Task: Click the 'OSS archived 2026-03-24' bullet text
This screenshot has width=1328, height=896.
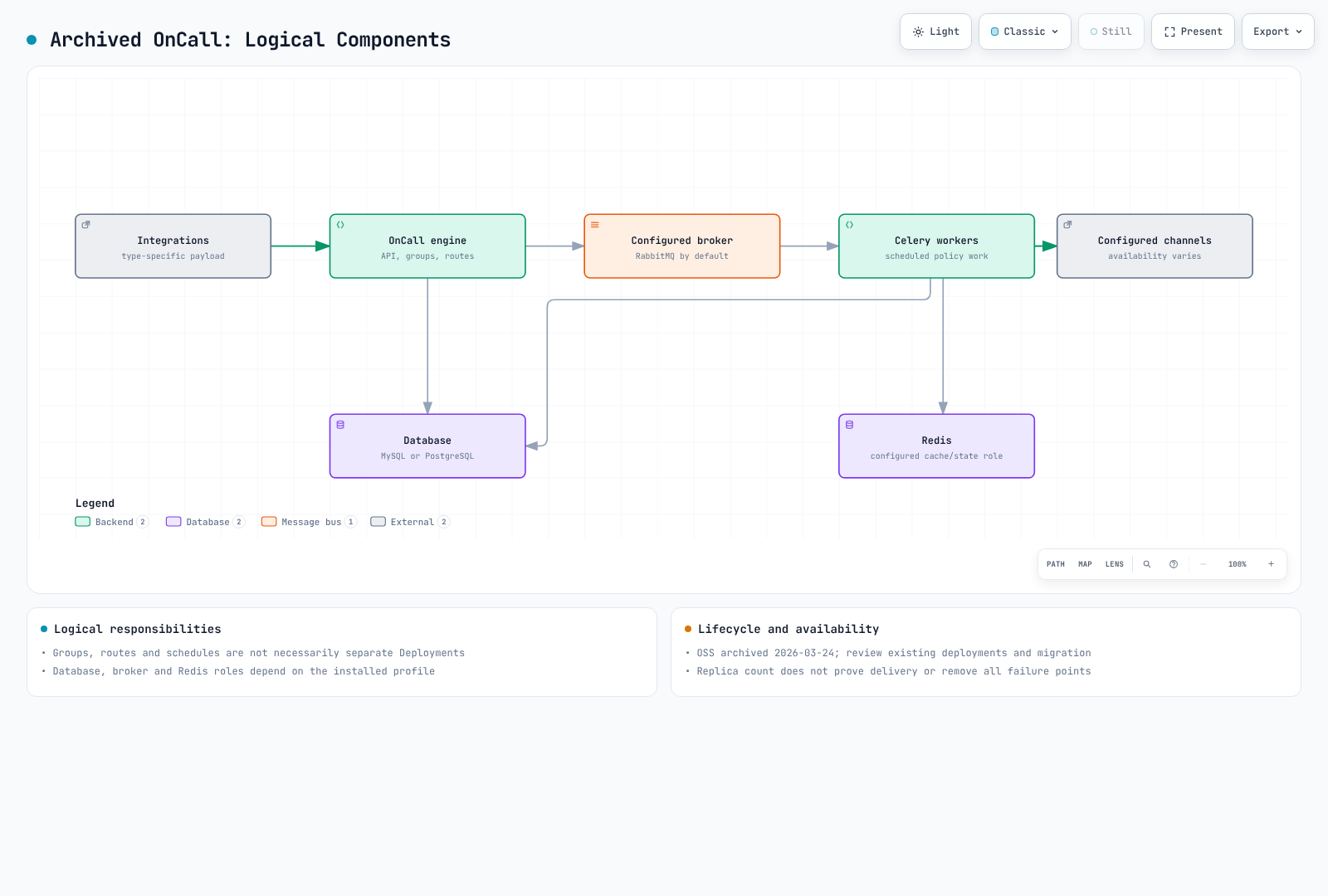Action: click(894, 653)
